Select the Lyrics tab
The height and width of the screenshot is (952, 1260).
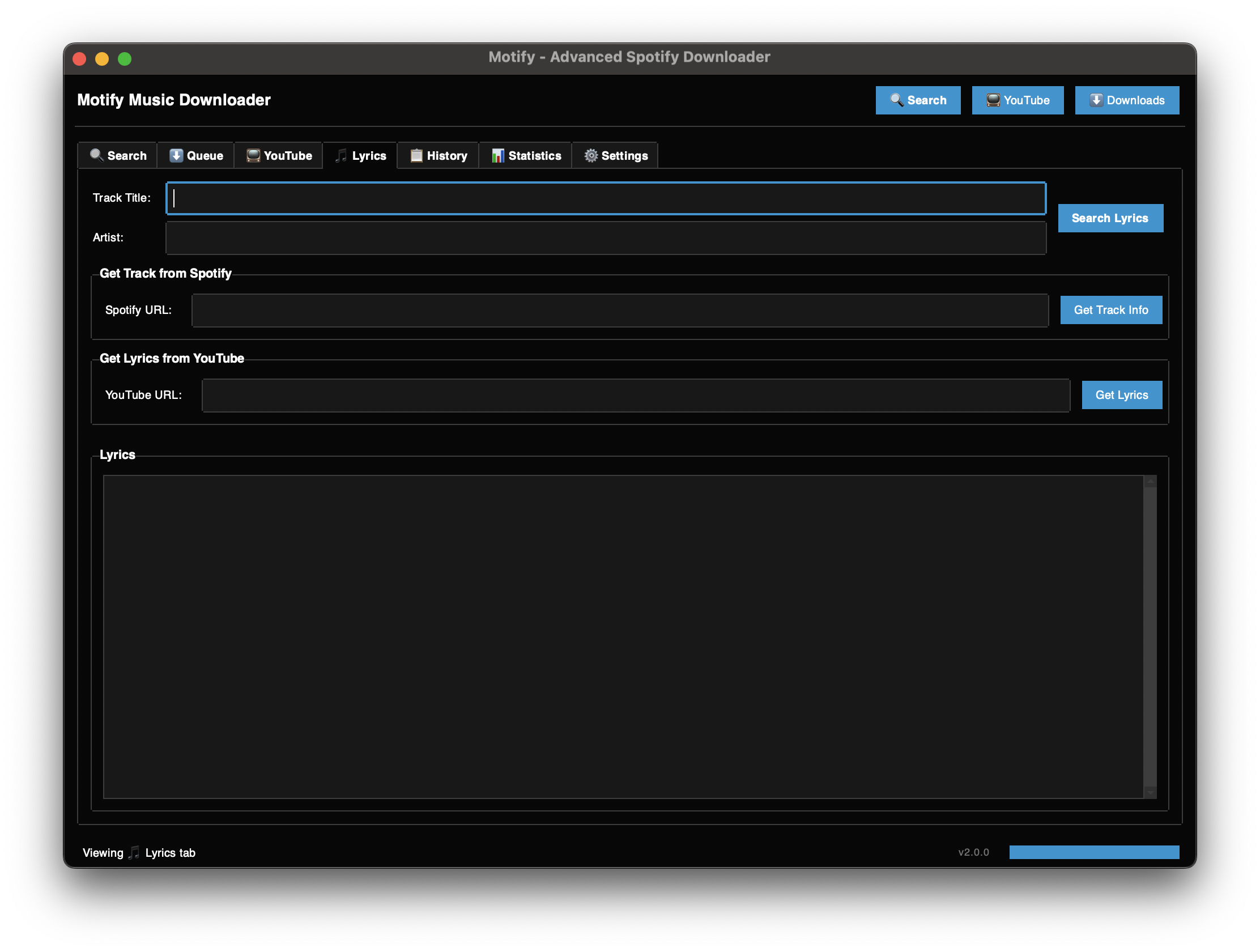point(360,155)
